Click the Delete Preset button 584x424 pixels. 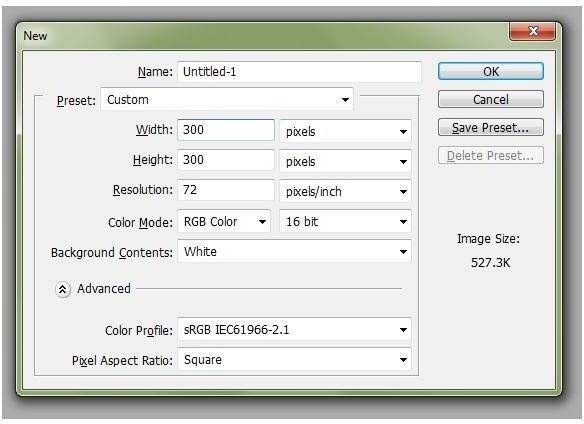pos(491,155)
